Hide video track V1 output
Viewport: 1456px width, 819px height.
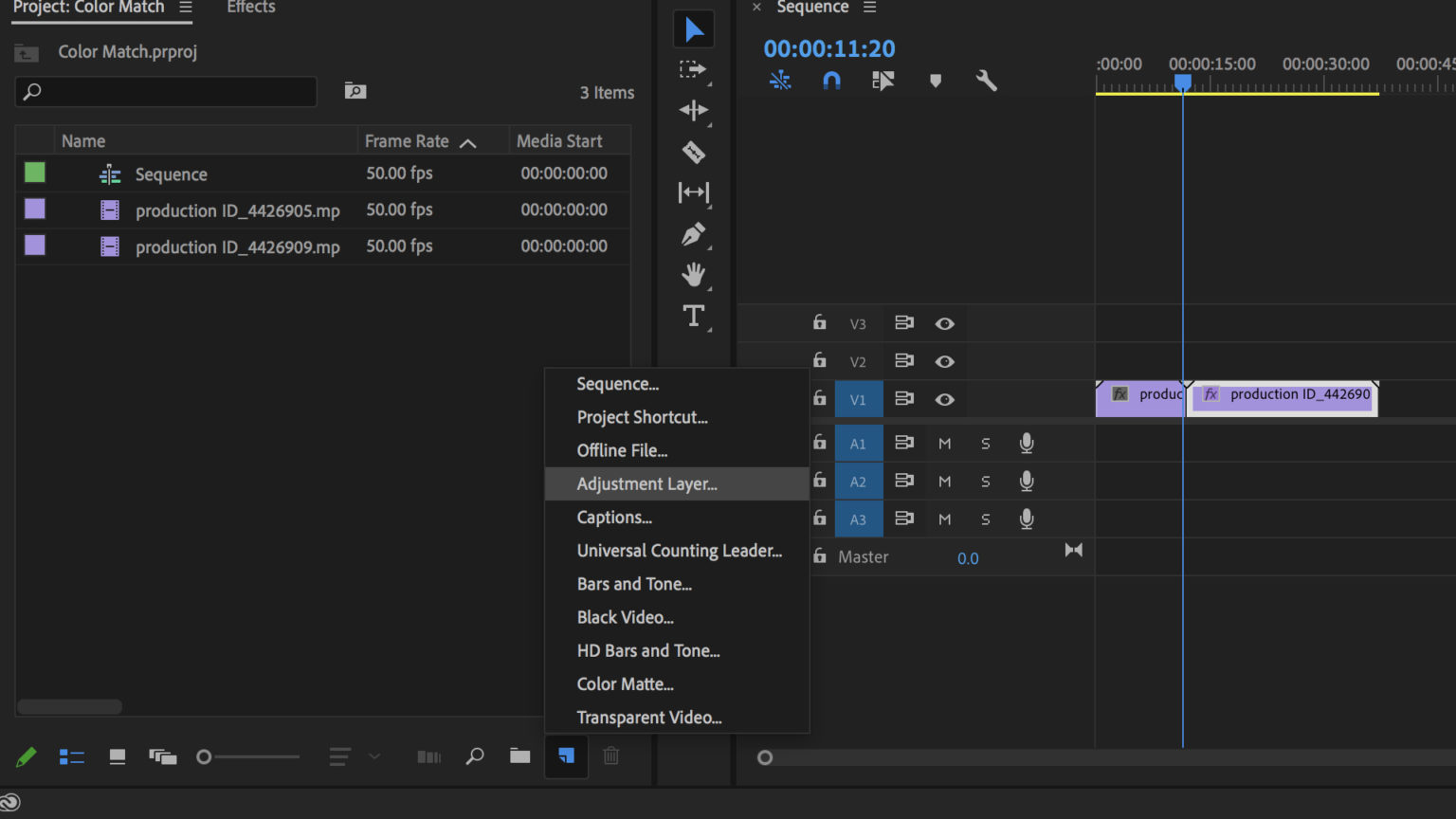944,399
